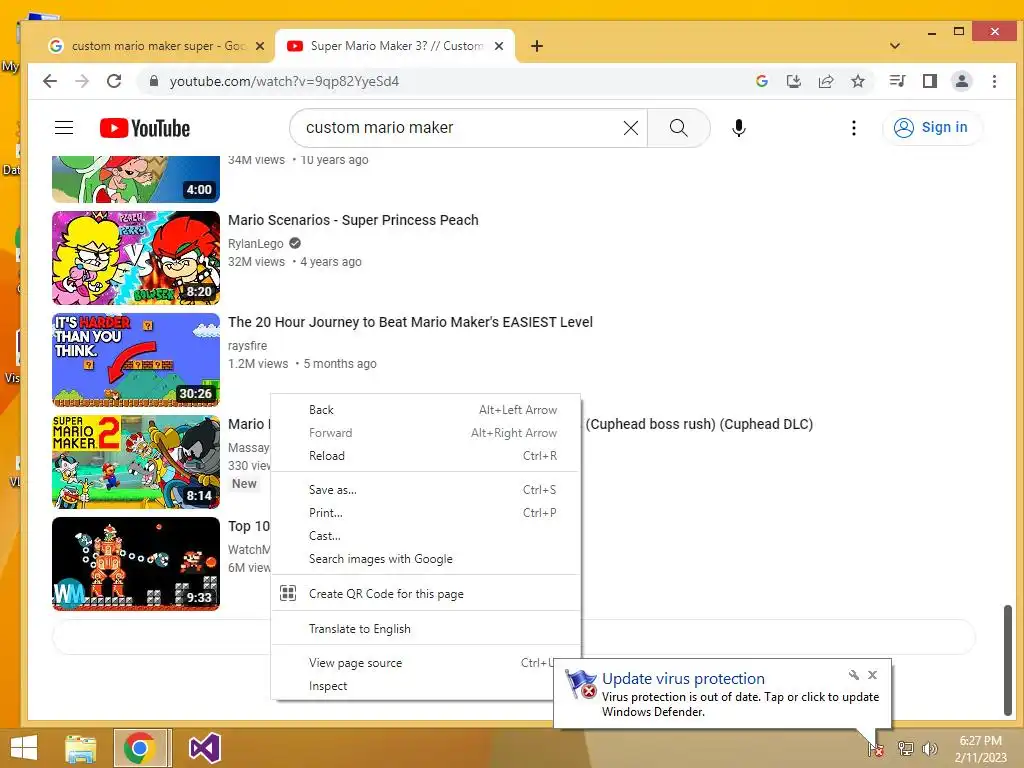The width and height of the screenshot is (1024, 768).
Task: Open notification options wrench icon
Action: tap(854, 675)
